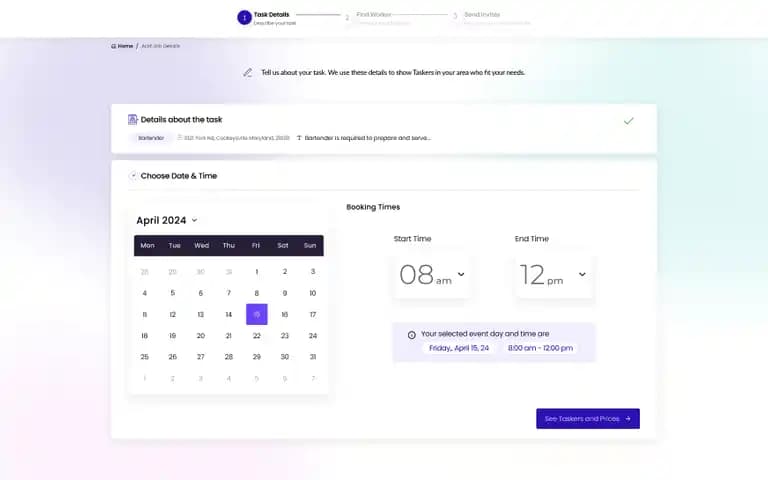This screenshot has width=768, height=480.
Task: Click the location icon before the address
Action: (x=180, y=138)
